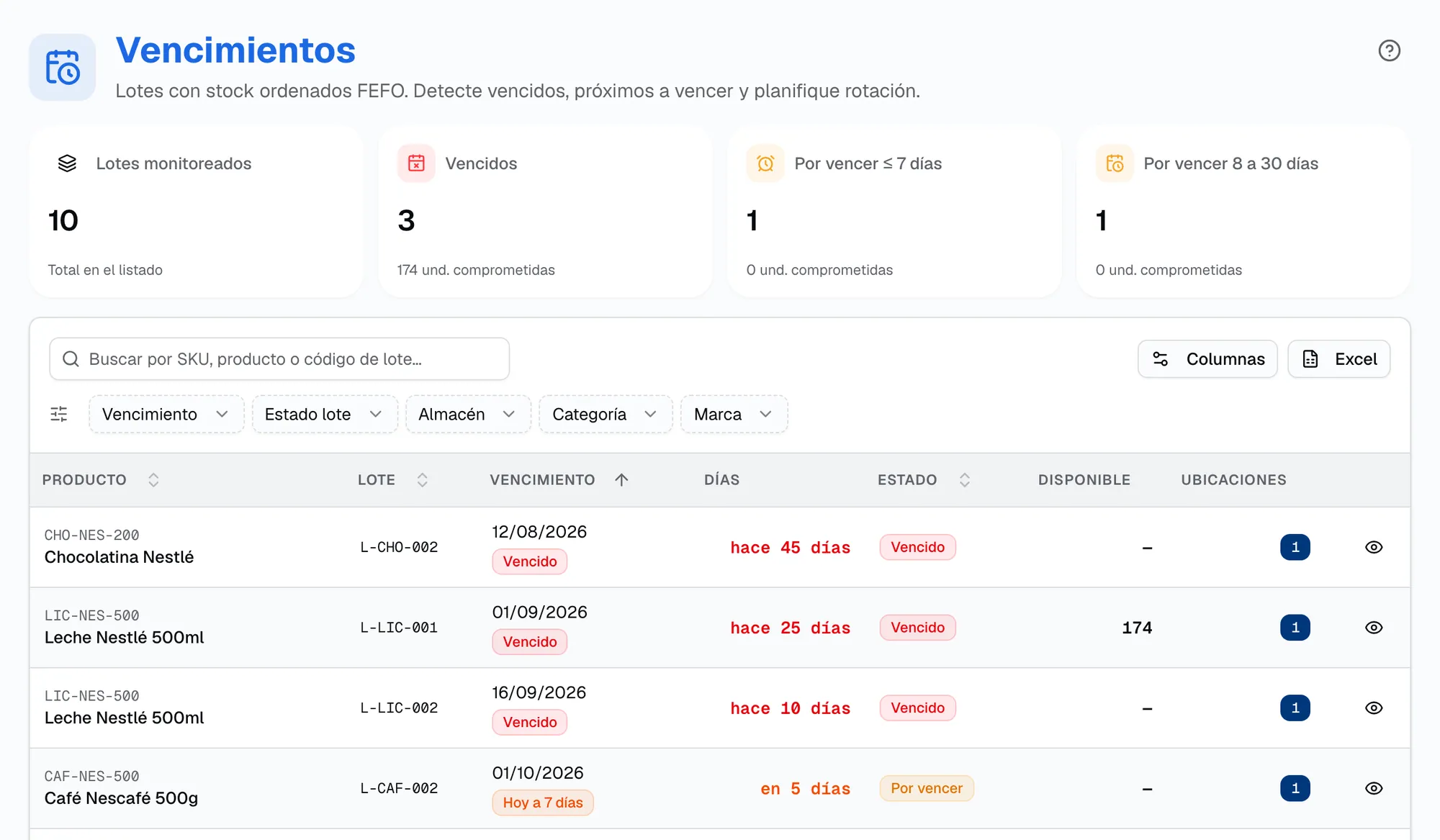
Task: Click Vencido estado badge for L-LIC-001
Action: click(x=918, y=628)
